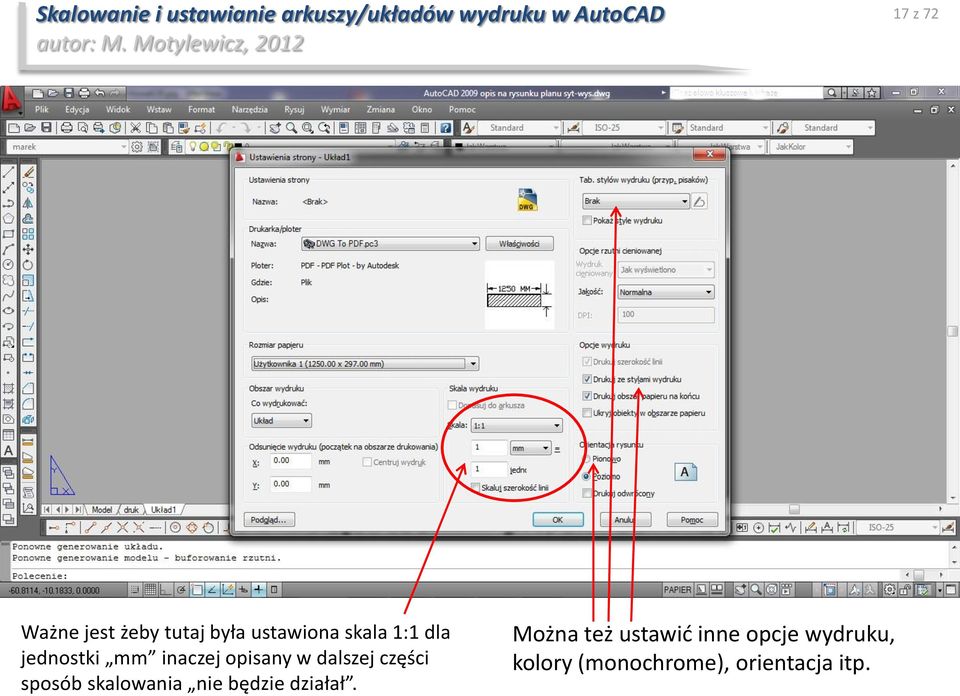
Task: Select the 'Pionowo' orientation radio button
Action: 587,459
